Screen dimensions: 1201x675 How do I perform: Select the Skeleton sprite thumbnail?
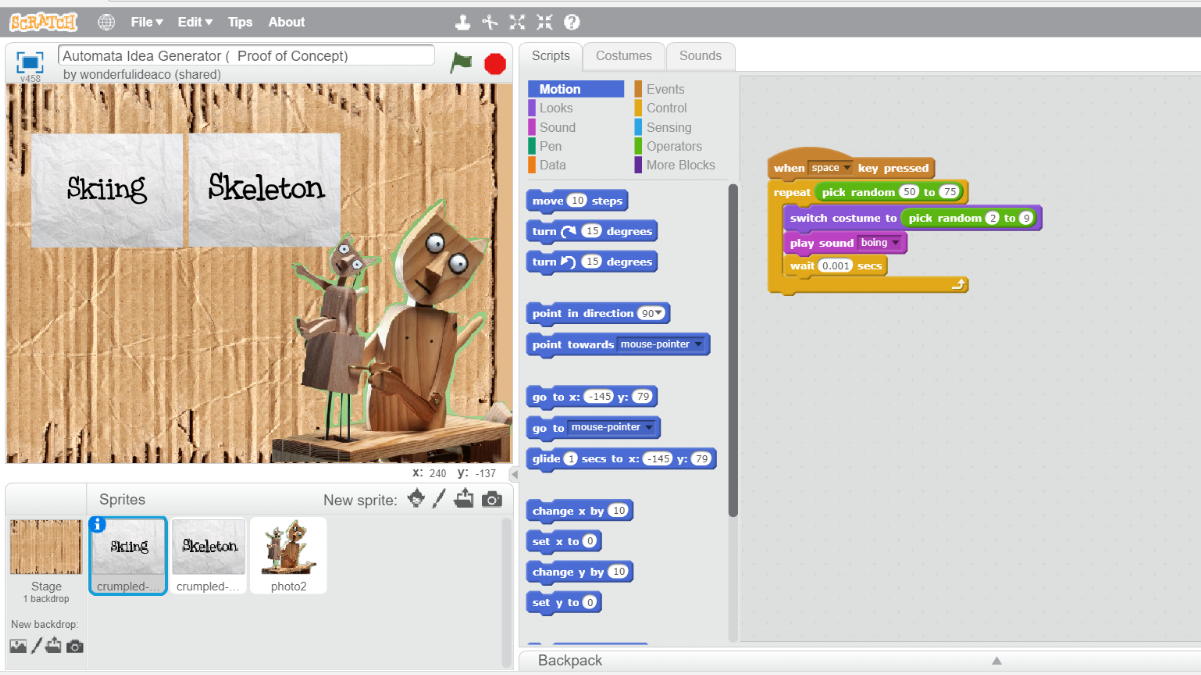pyautogui.click(x=208, y=552)
